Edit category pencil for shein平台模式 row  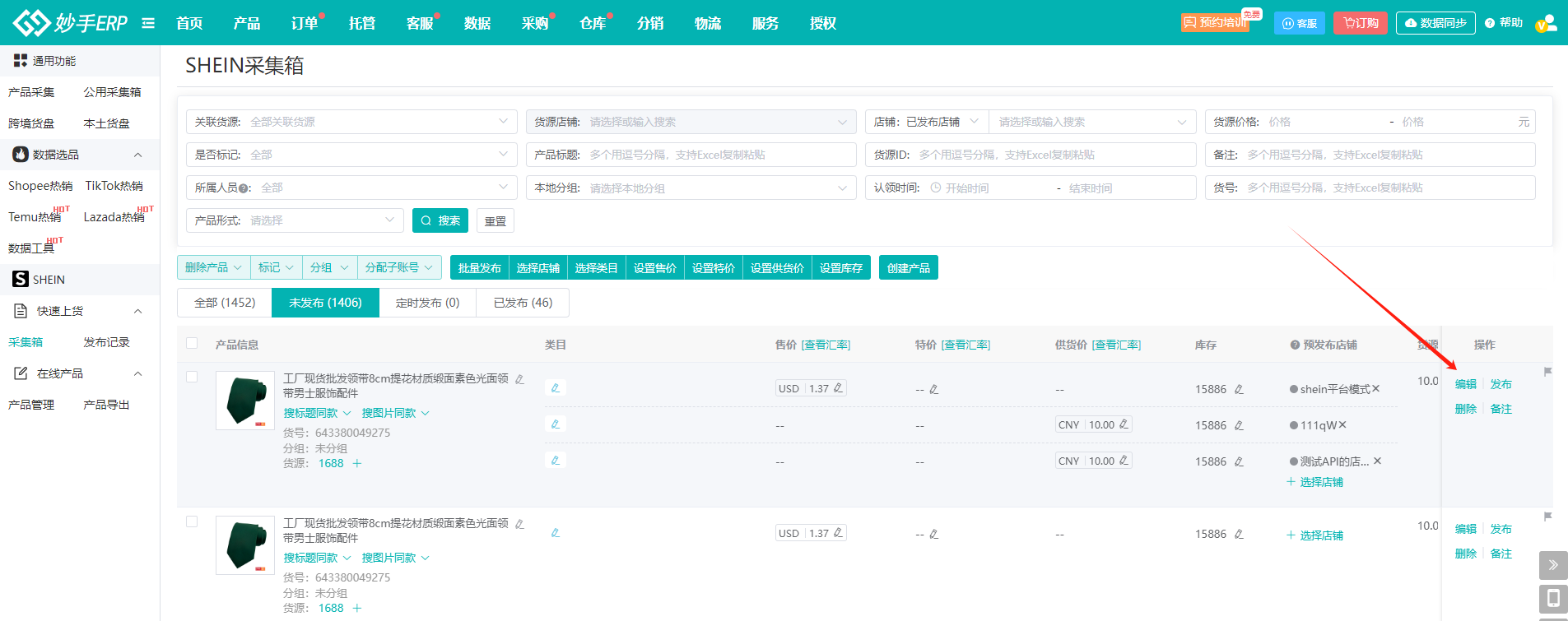pos(556,388)
